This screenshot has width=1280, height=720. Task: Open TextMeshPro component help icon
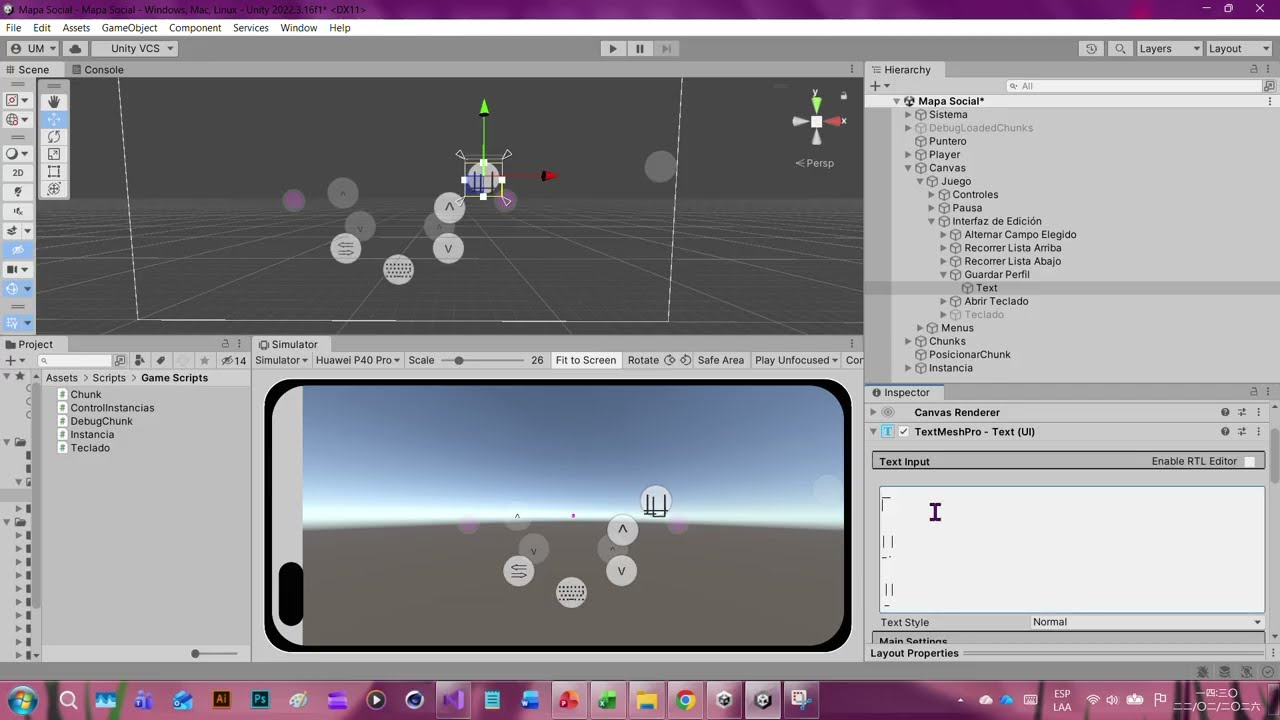1225,432
